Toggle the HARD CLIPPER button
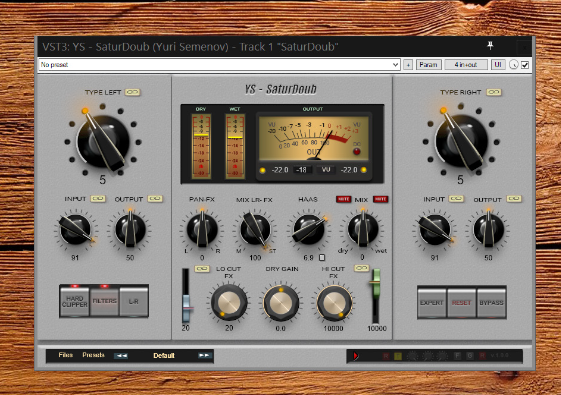This screenshot has height=395, width=561. (74, 301)
